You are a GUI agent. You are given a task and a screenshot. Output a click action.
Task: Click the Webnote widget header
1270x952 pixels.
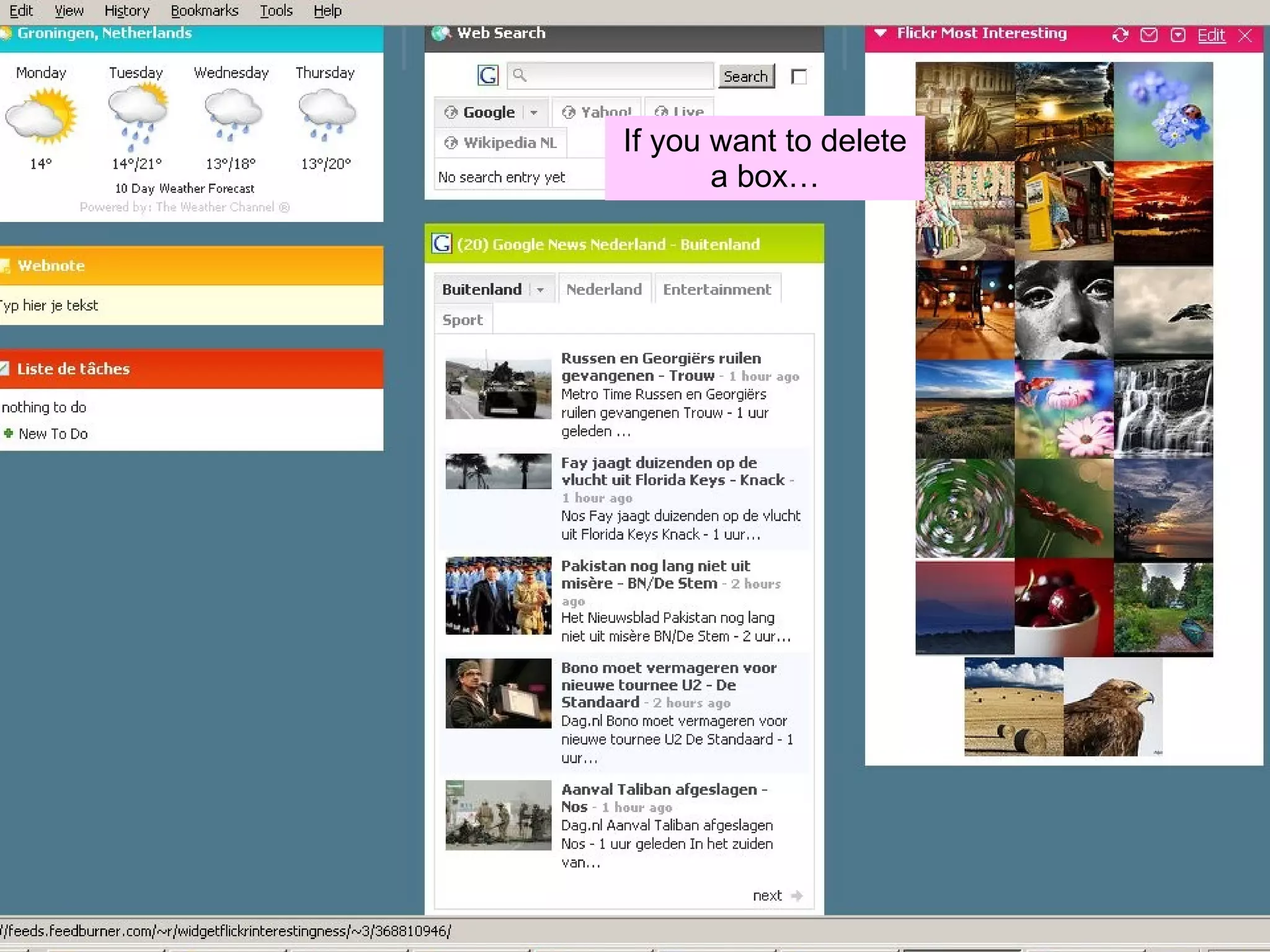point(191,266)
